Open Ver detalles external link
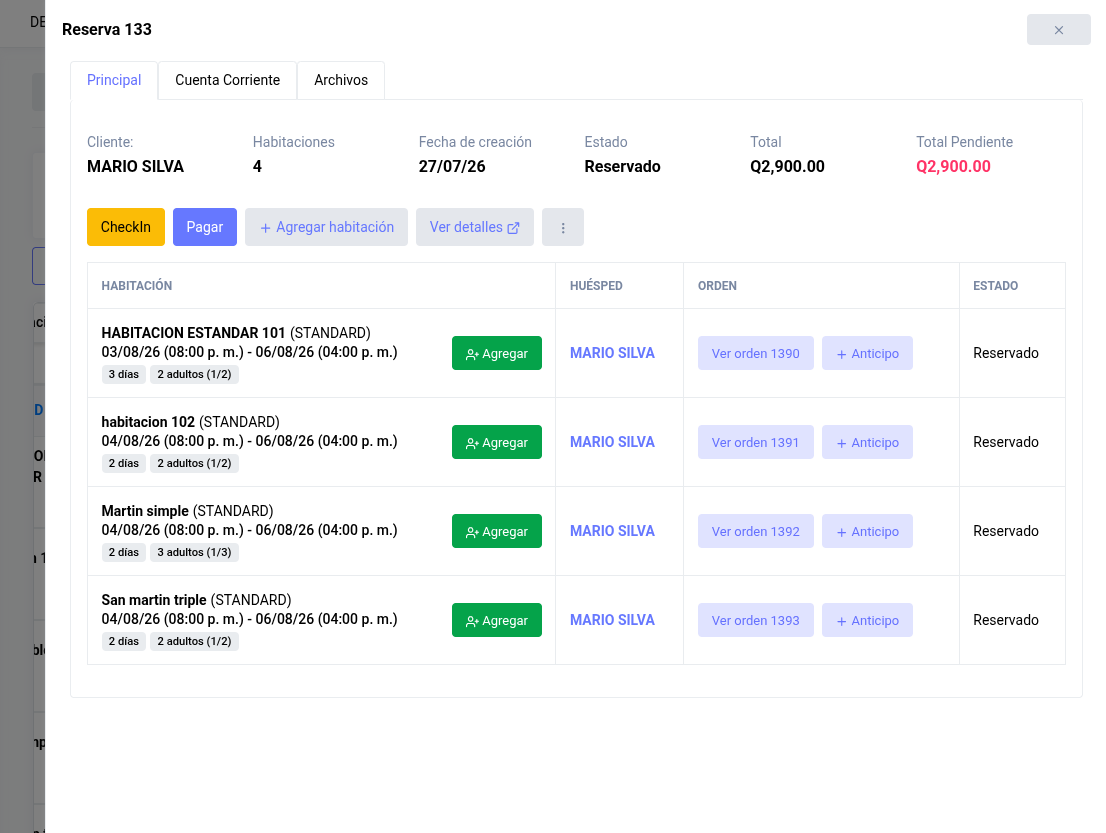Viewport: 1106px width, 833px height. click(475, 227)
